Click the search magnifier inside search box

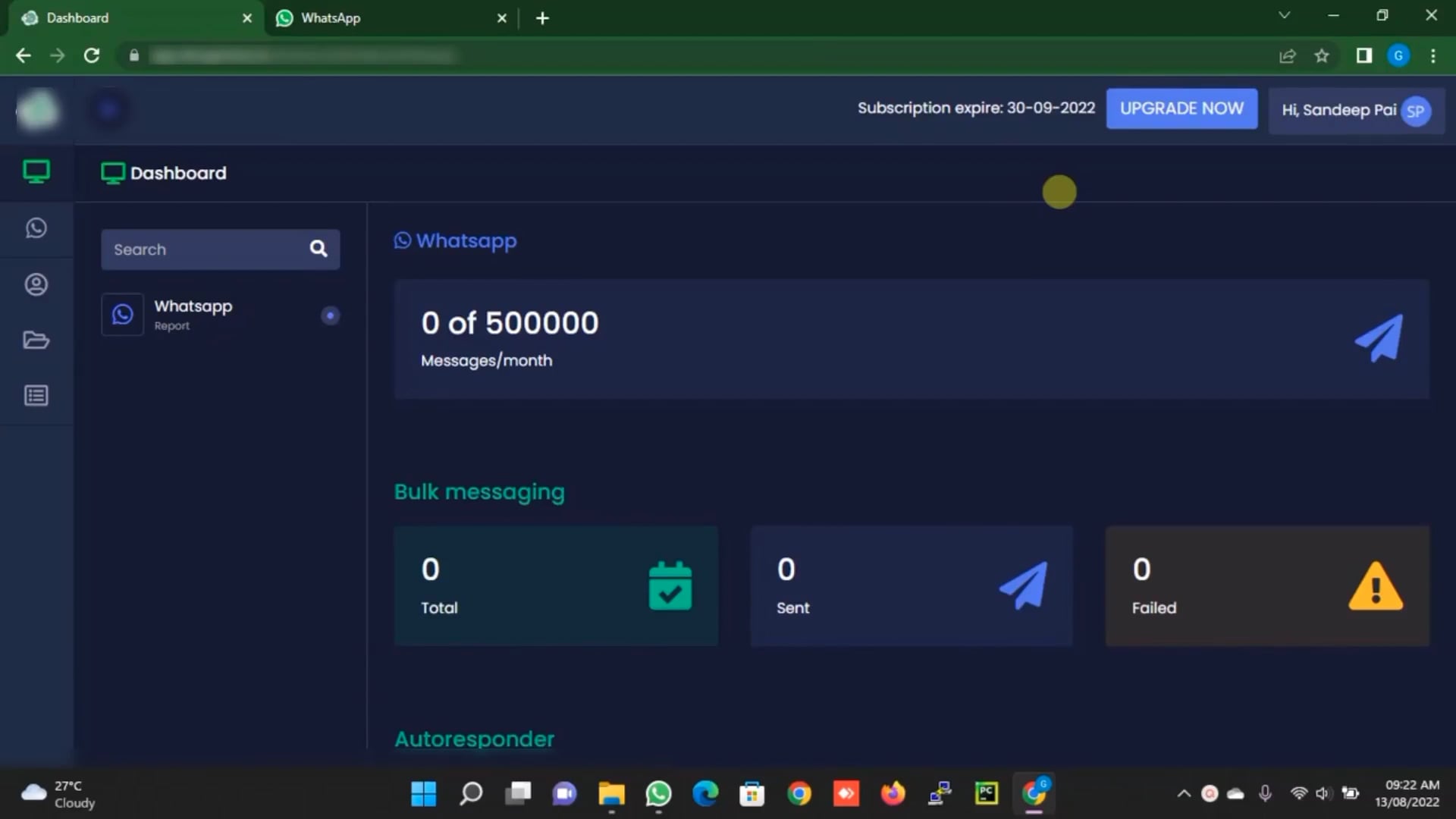pos(318,249)
